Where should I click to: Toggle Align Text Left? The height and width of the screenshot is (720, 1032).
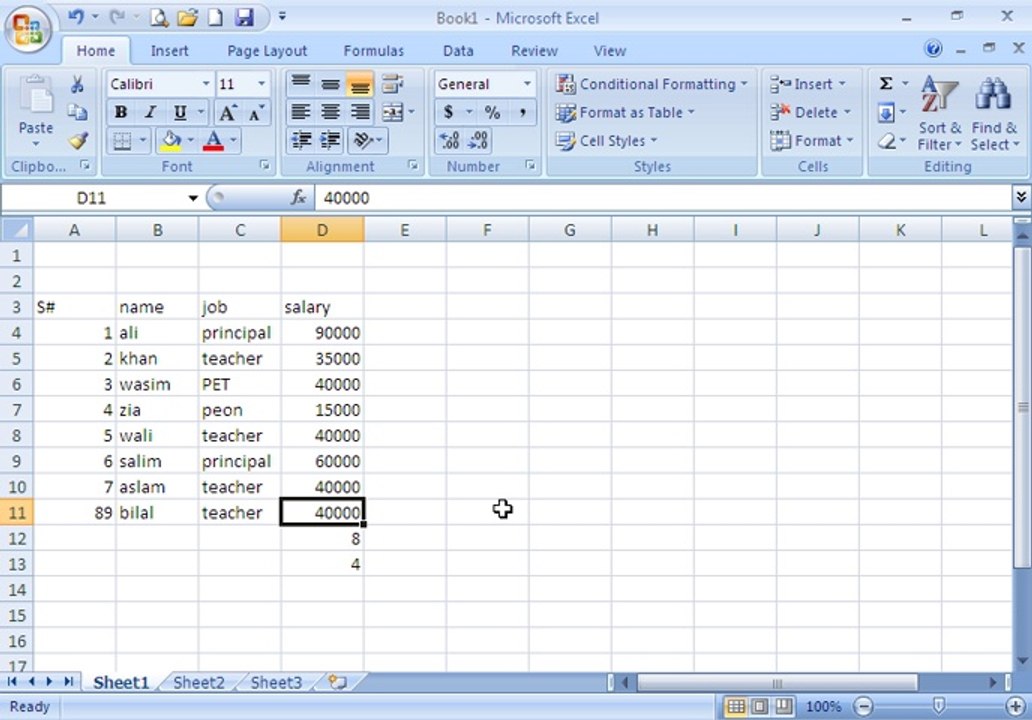point(301,113)
